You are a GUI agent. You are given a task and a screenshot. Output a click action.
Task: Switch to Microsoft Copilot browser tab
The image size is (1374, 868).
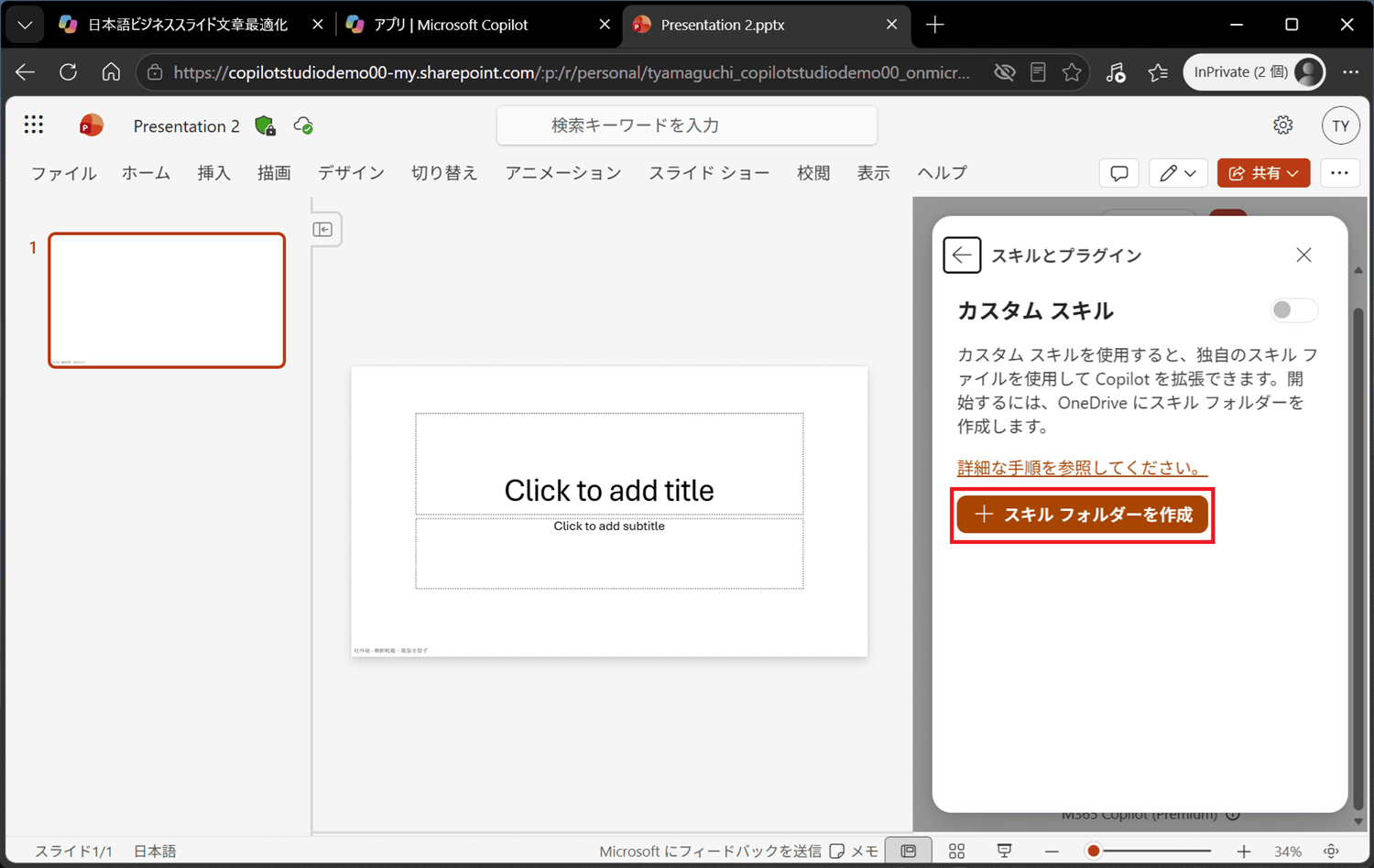476,25
